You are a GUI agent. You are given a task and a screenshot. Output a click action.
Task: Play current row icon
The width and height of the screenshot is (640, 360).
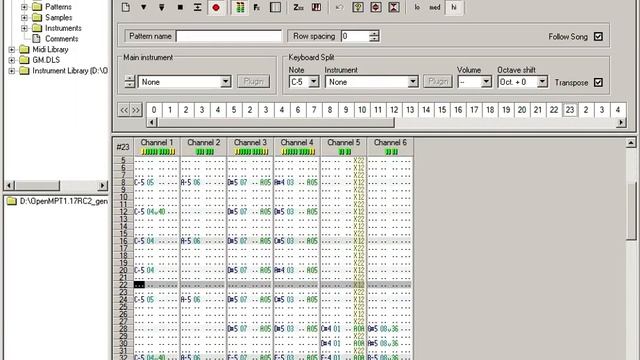coord(198,7)
